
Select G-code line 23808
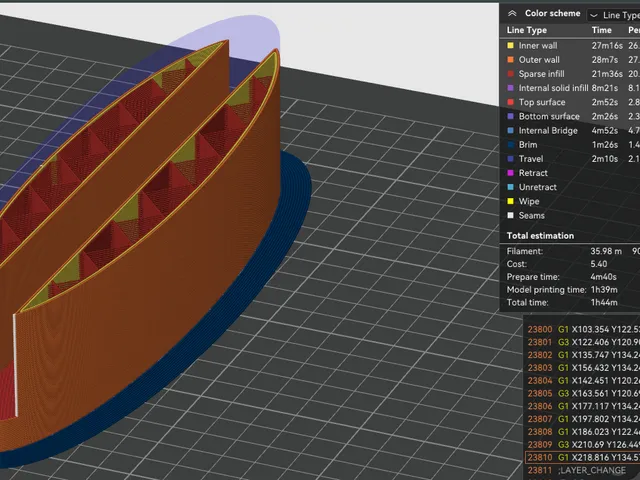pos(582,432)
